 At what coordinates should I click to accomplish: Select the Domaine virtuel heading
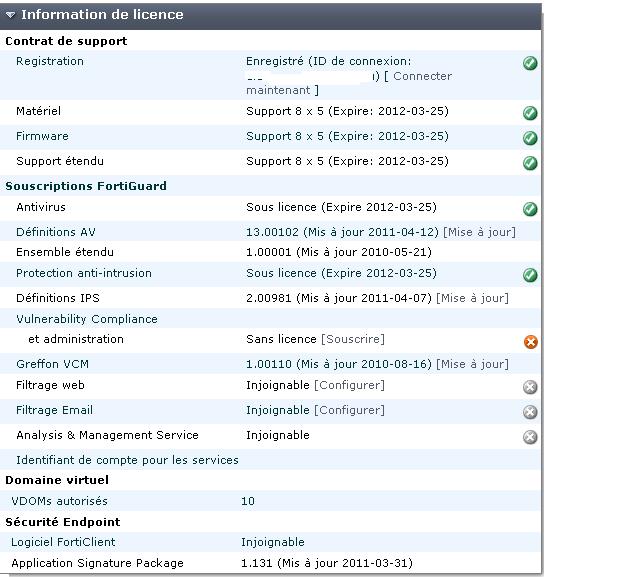point(57,480)
